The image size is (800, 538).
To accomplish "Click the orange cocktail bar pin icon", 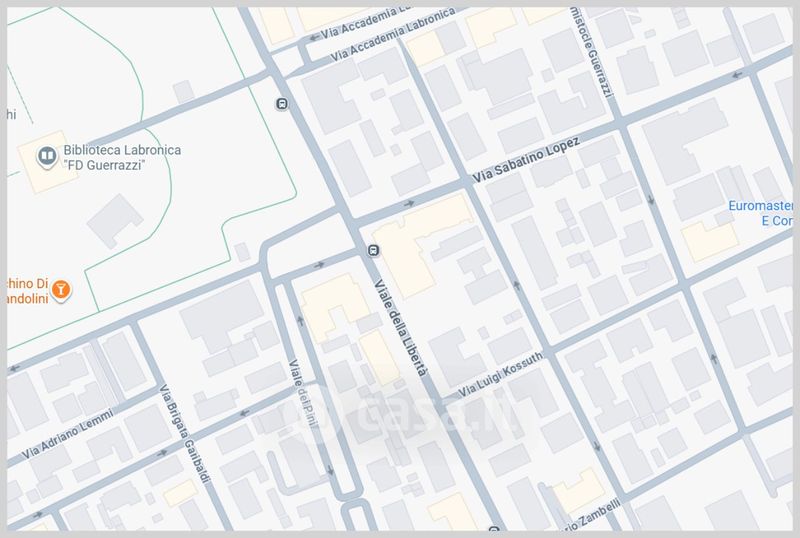I will (62, 290).
